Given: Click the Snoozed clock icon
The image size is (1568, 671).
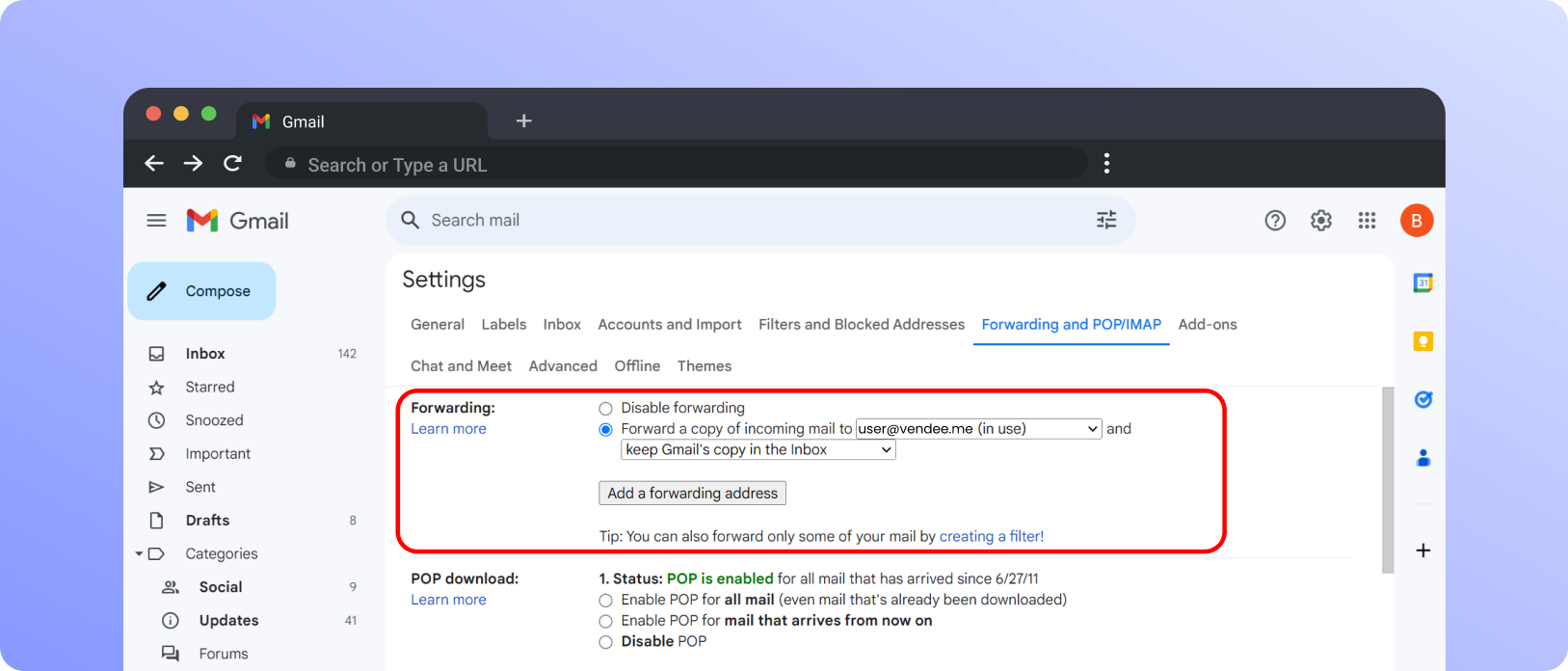Looking at the screenshot, I should (x=156, y=420).
